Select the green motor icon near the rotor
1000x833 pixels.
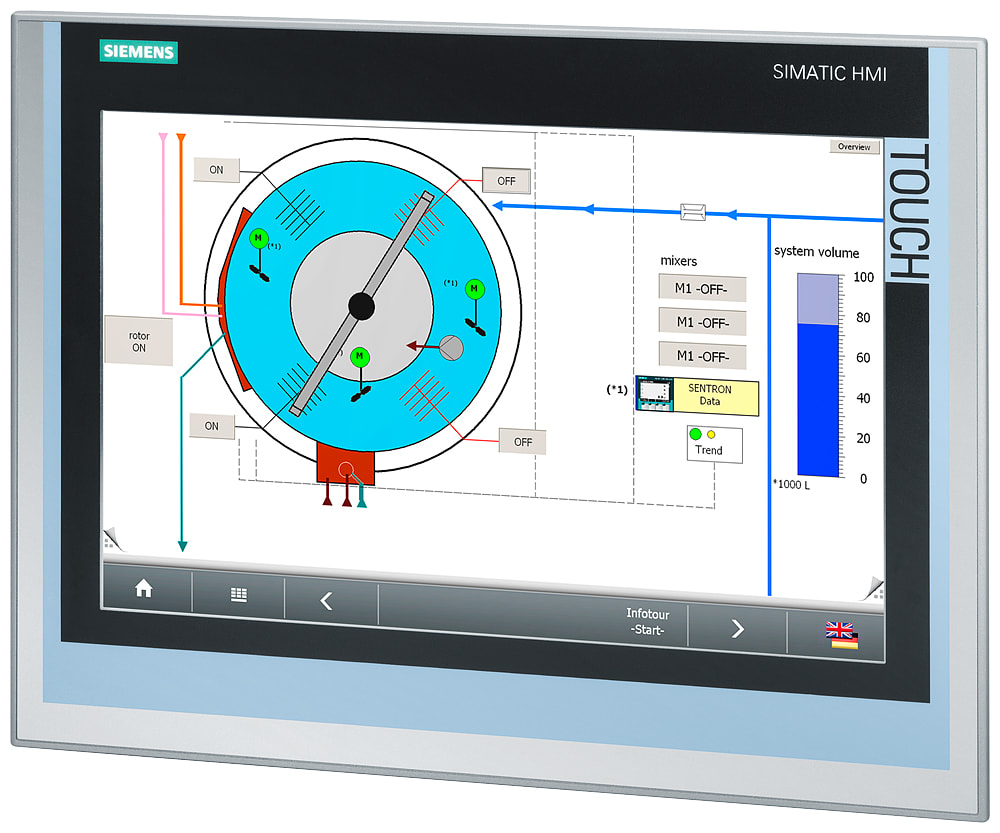[x=257, y=238]
